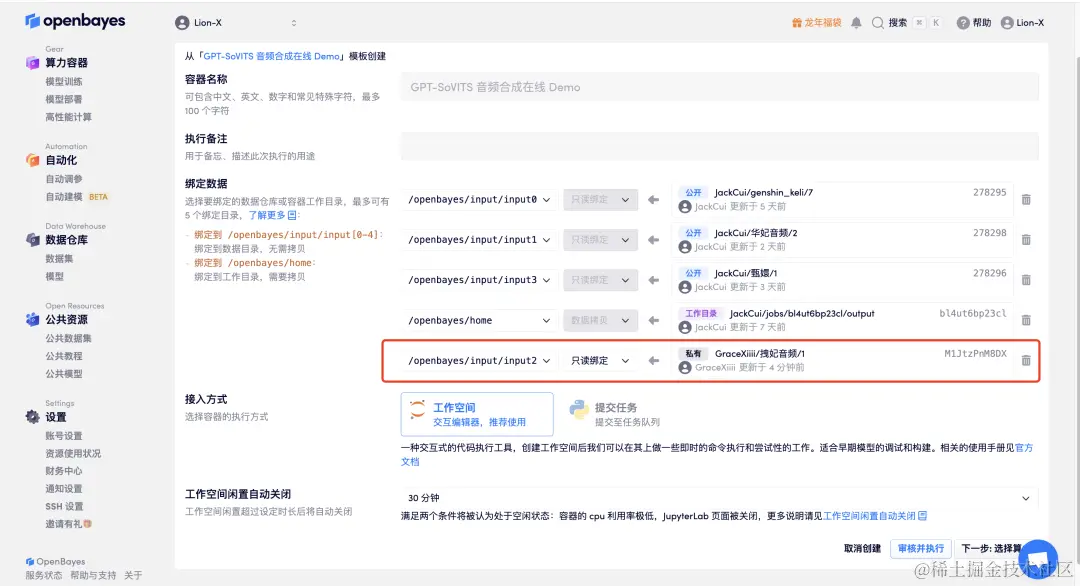Open the 30 分钟 idle shutdown dropdown
The image size is (1080, 586).
719,498
